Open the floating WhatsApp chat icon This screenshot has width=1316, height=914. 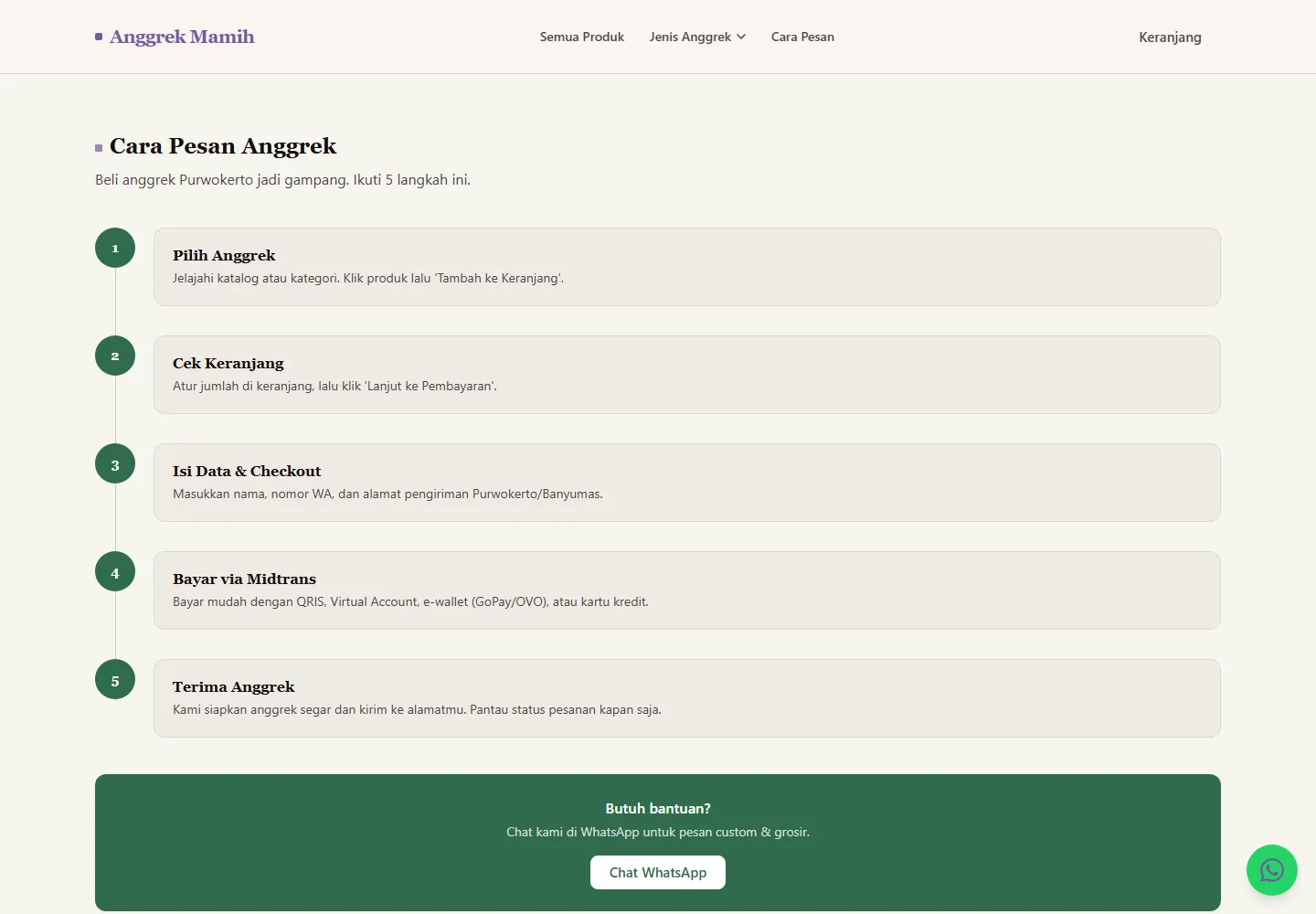click(x=1272, y=870)
